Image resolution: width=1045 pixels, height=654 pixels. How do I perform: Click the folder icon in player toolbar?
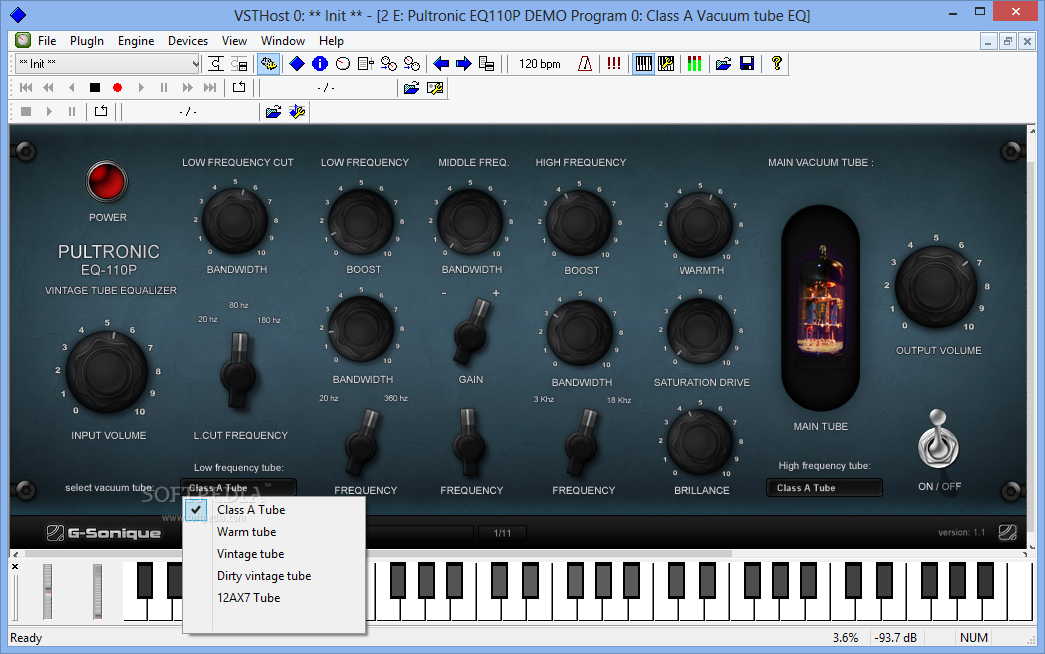[412, 87]
